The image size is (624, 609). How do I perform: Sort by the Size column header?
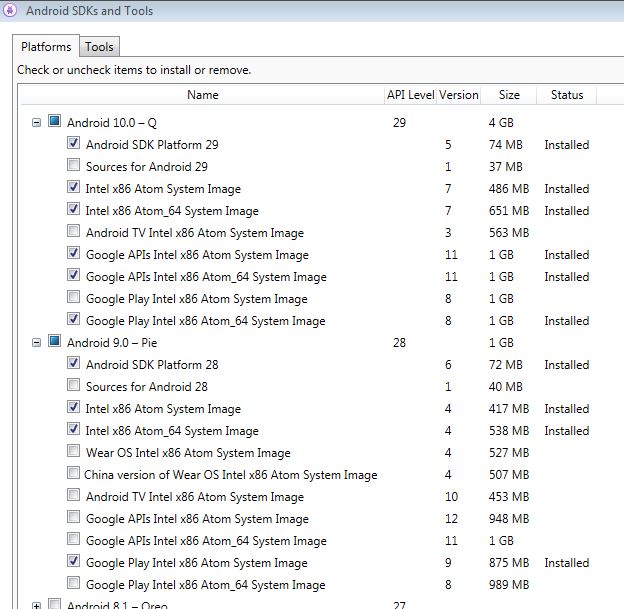509,95
